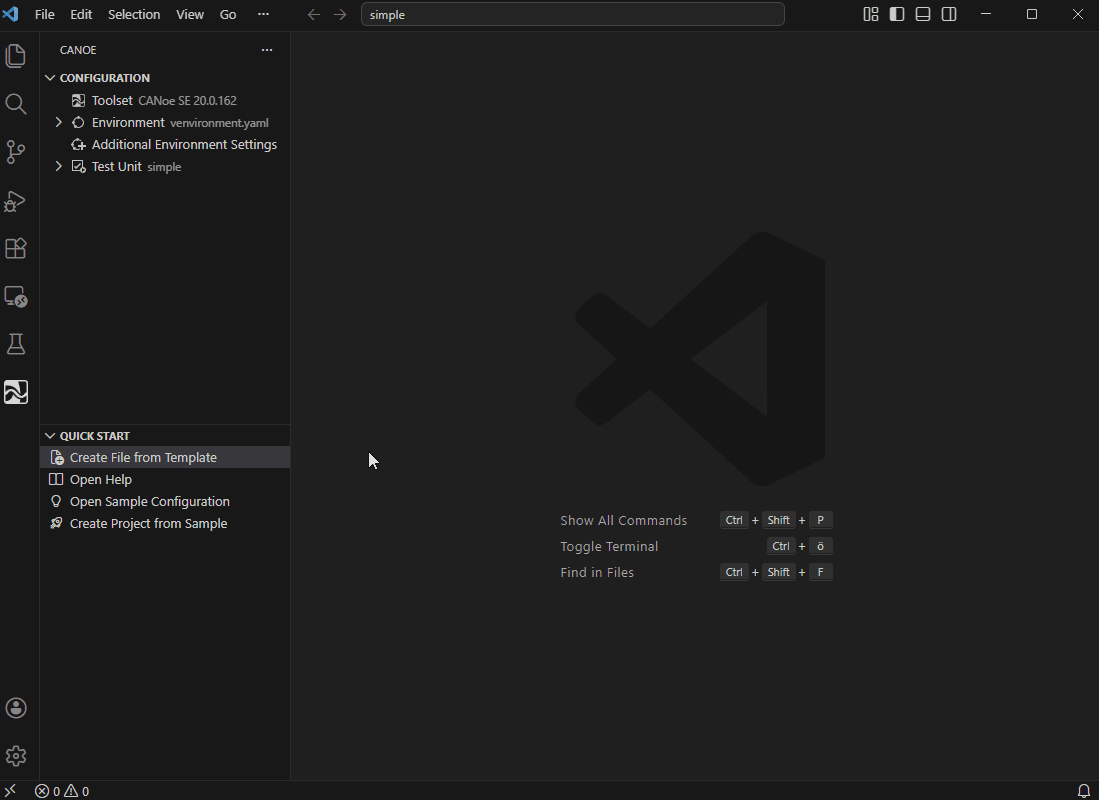1099x800 pixels.
Task: Open the Testing flask view
Action: click(15, 344)
